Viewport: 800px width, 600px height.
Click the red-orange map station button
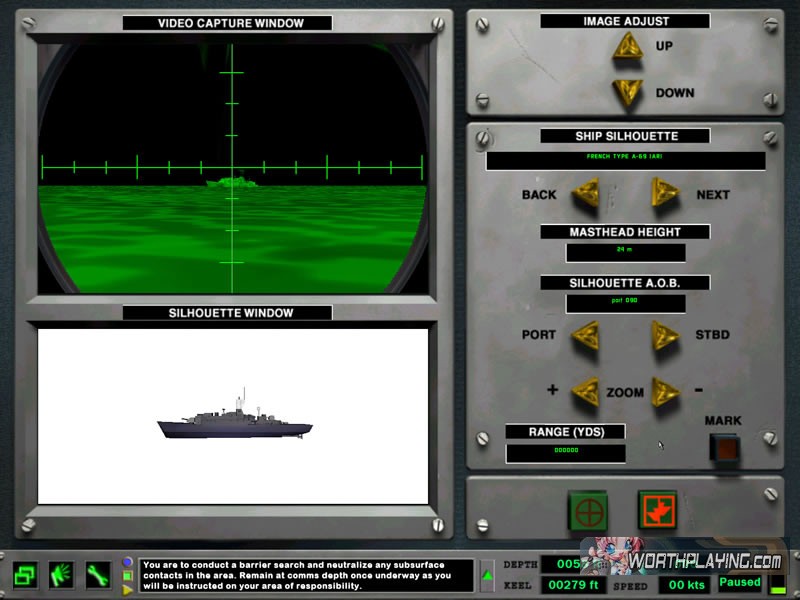tap(657, 510)
